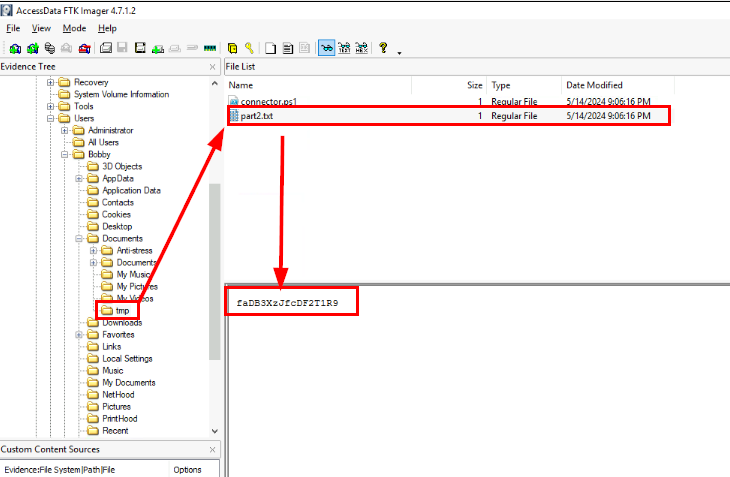Screen dimensions: 730x477
Task: Click the Create Disk Image icon
Action: (103, 47)
